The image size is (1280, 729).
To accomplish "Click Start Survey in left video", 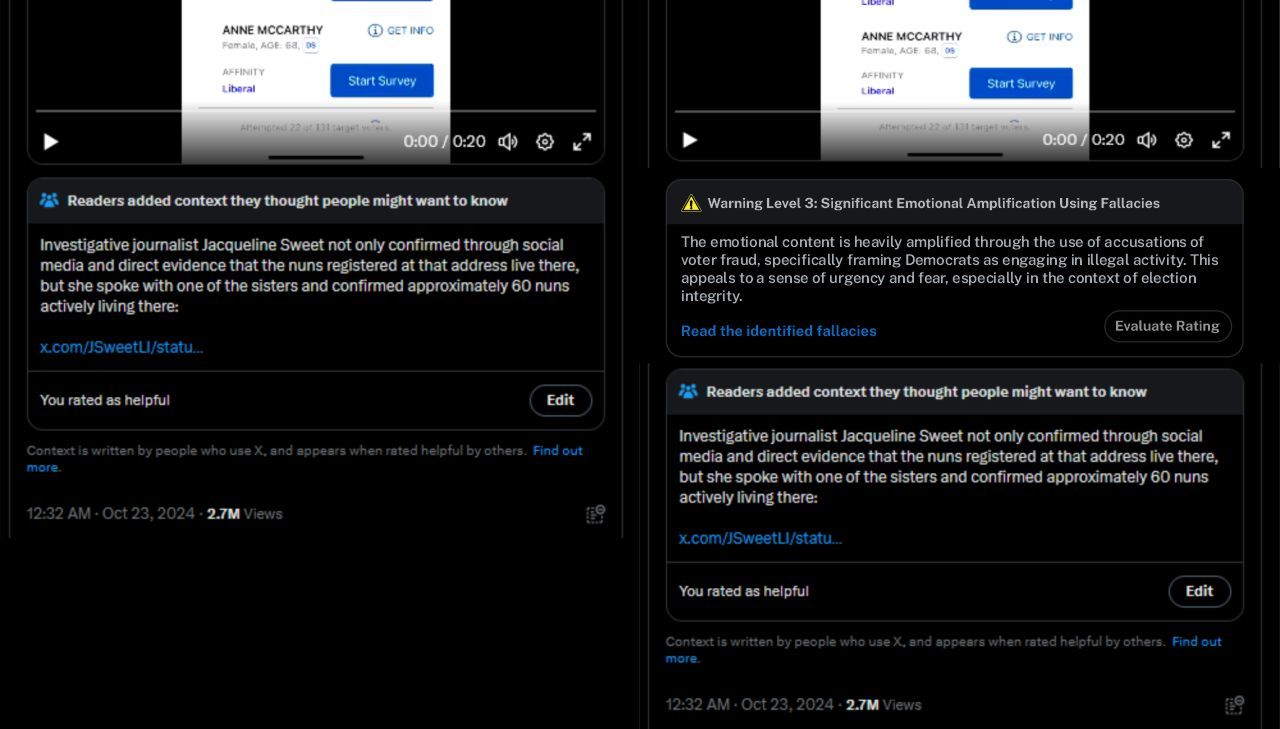I will click(x=382, y=81).
